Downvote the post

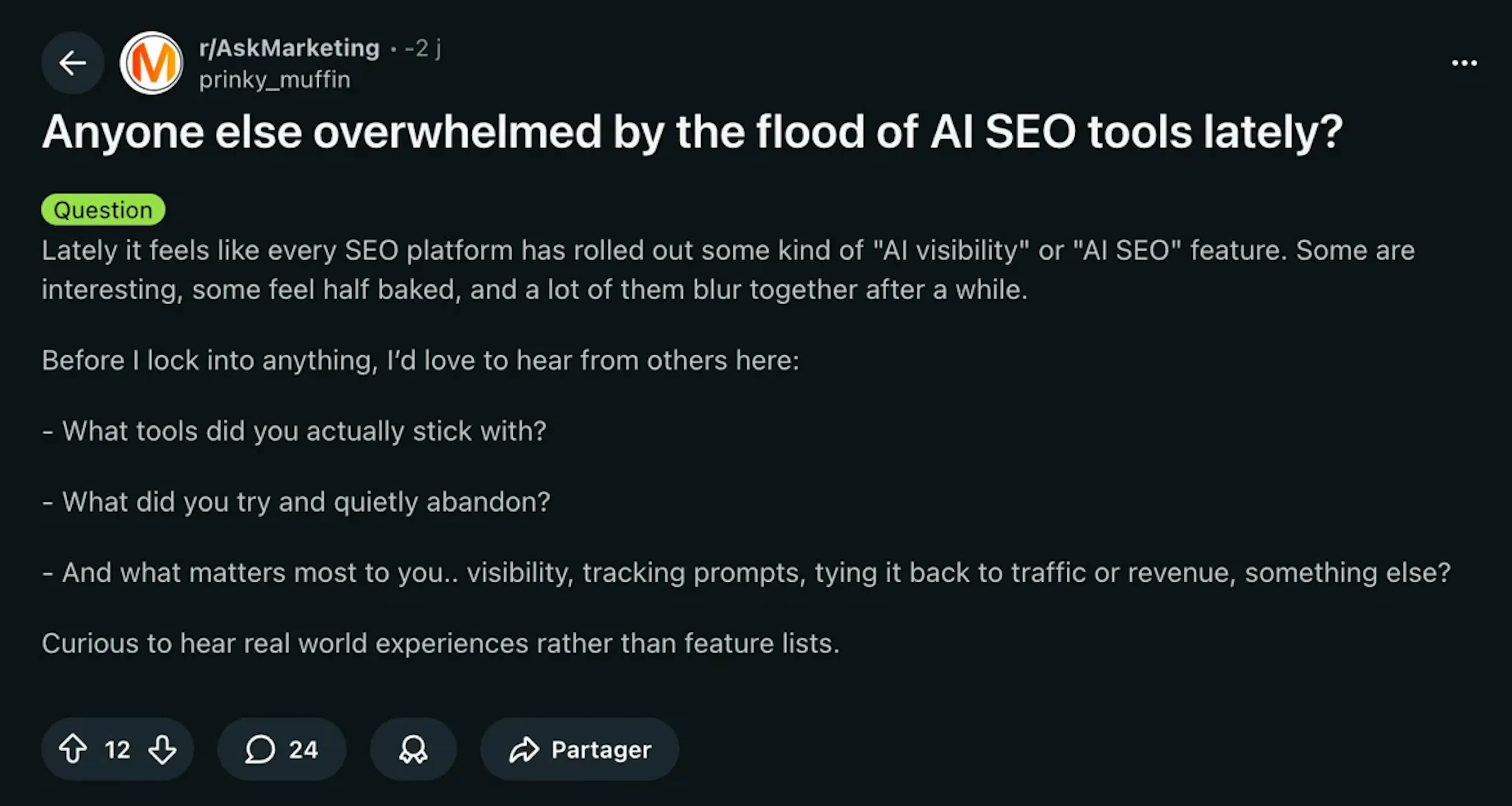point(162,749)
